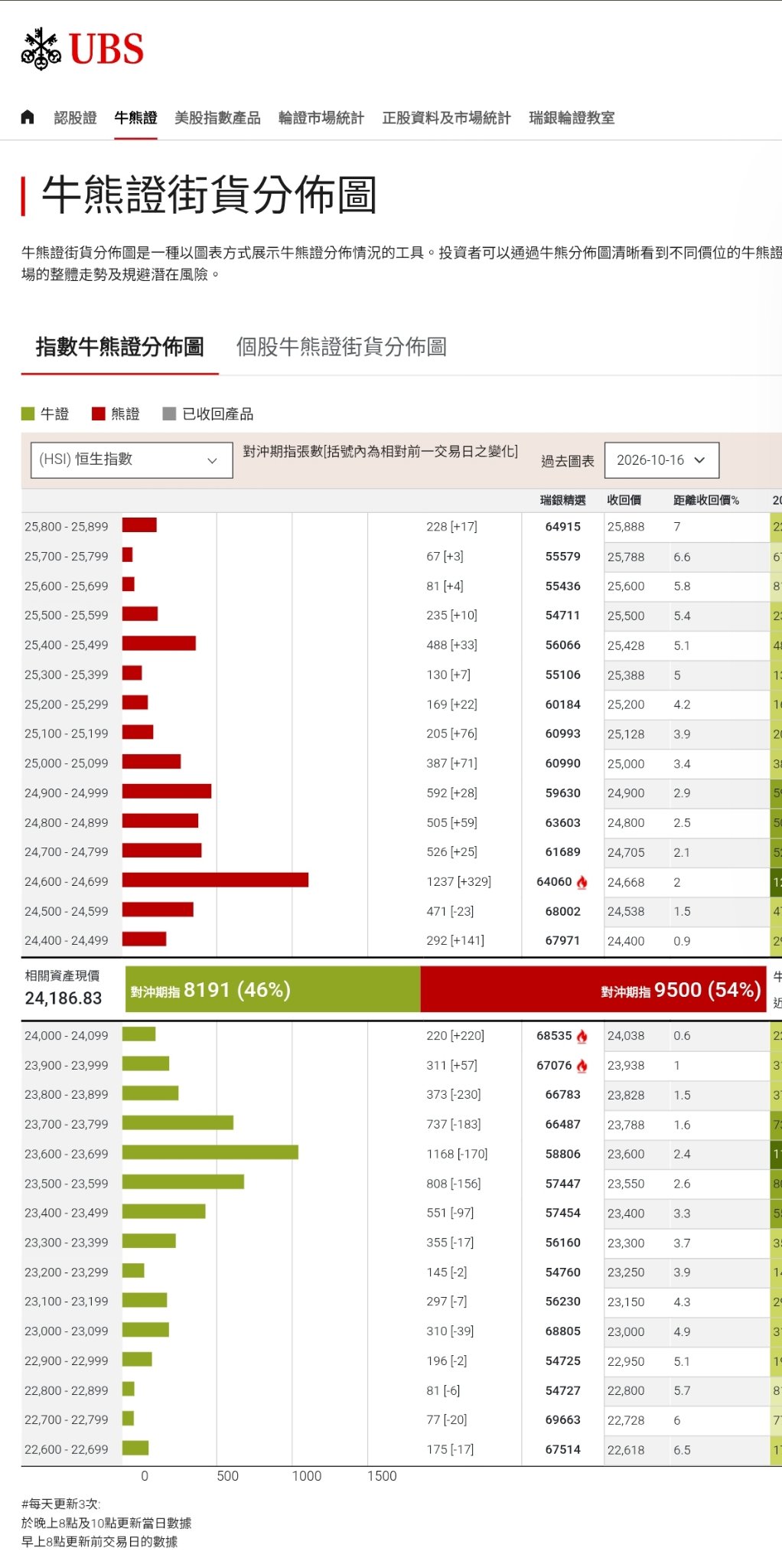The width and height of the screenshot is (782, 1568).
Task: Click grey 已收回產品 legend square
Action: (170, 414)
